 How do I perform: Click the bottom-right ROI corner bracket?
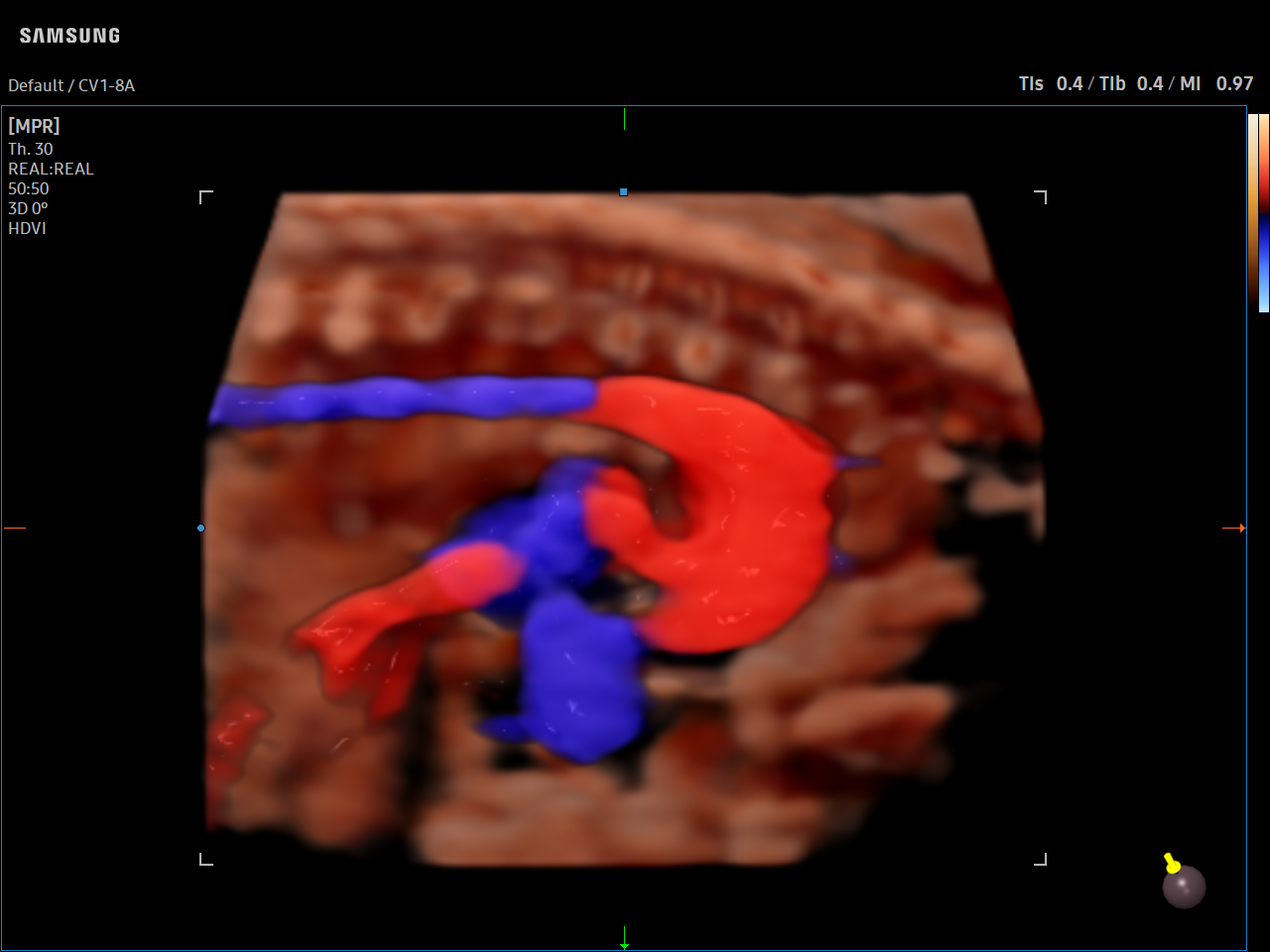coord(1040,859)
